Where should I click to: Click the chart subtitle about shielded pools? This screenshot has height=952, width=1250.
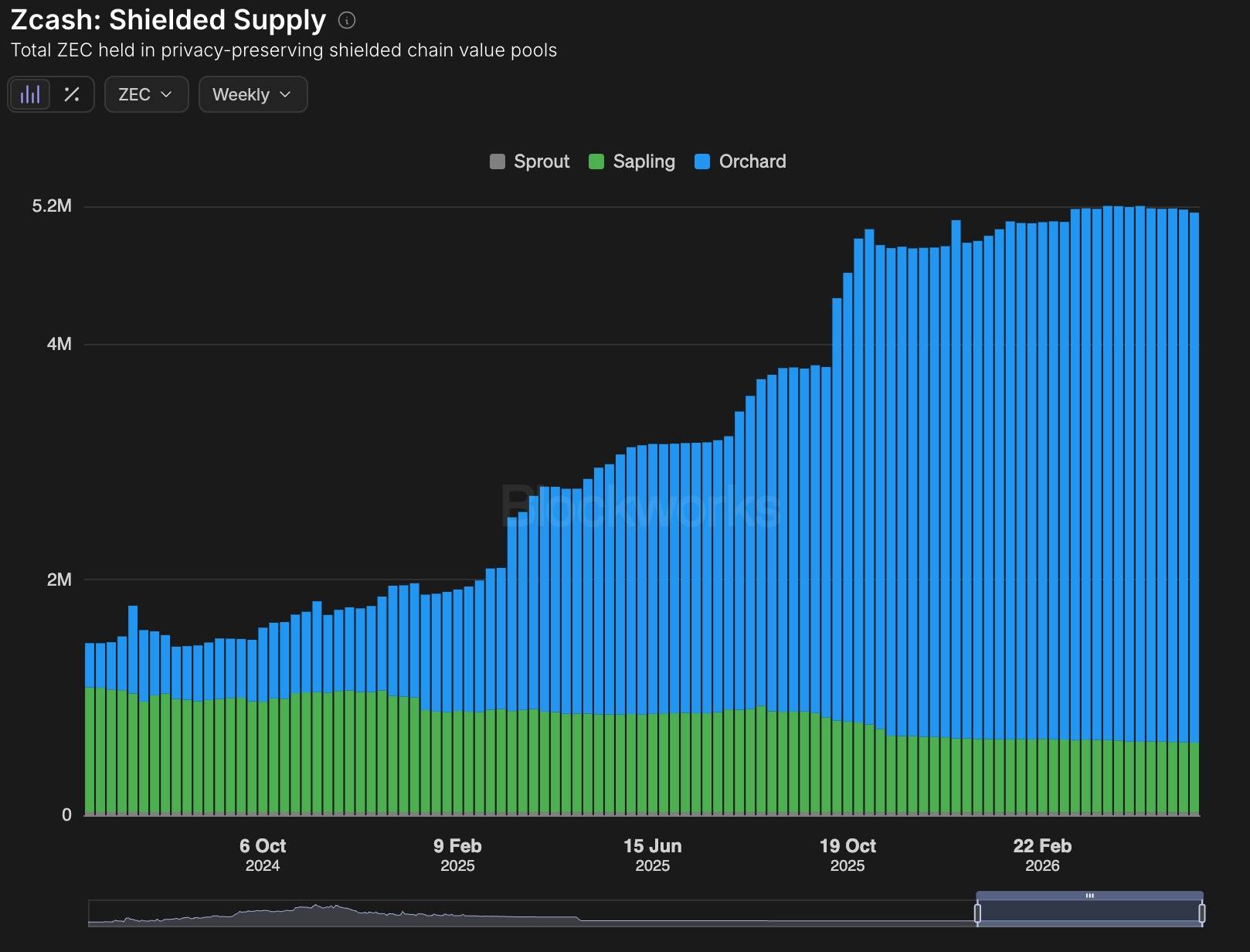click(284, 50)
